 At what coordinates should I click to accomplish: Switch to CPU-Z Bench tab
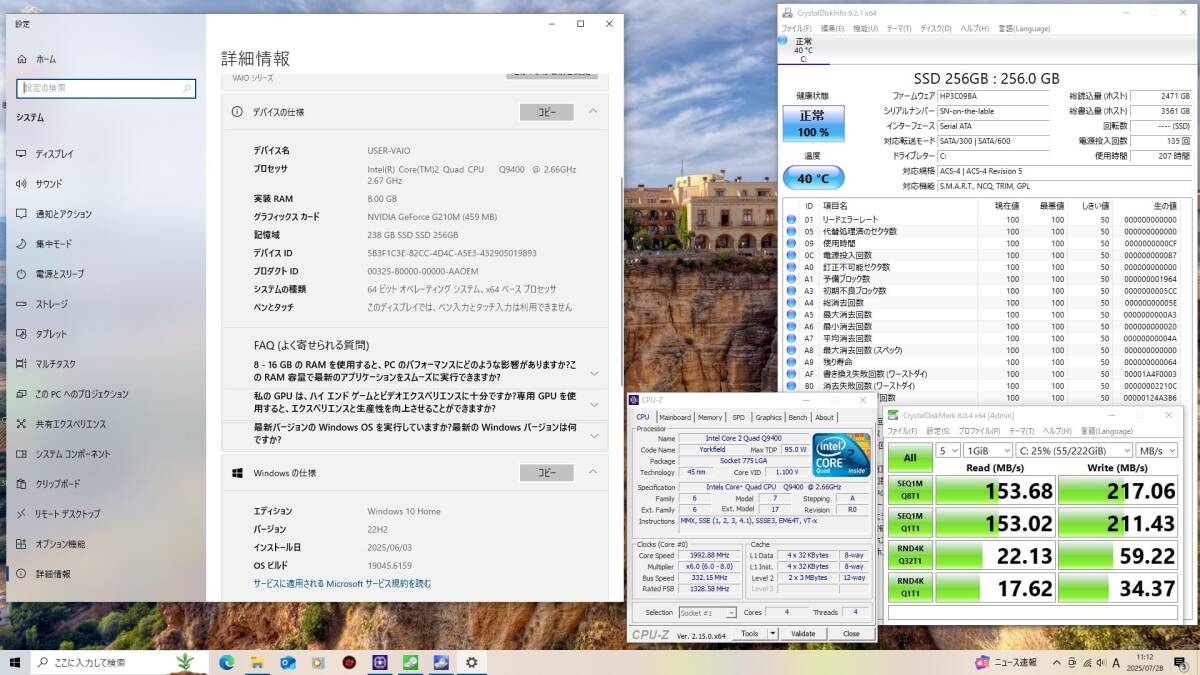point(798,417)
